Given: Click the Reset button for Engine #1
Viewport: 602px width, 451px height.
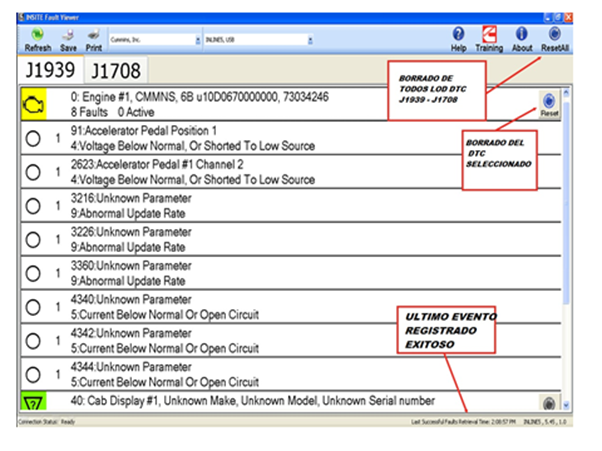Looking at the screenshot, I should tap(549, 104).
